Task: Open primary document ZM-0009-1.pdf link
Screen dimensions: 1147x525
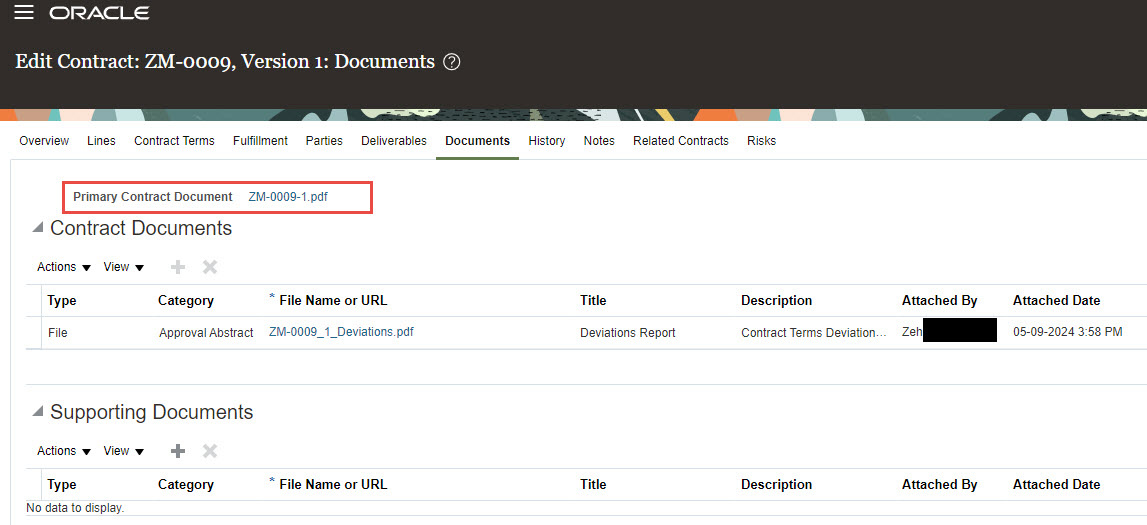Action: [288, 197]
